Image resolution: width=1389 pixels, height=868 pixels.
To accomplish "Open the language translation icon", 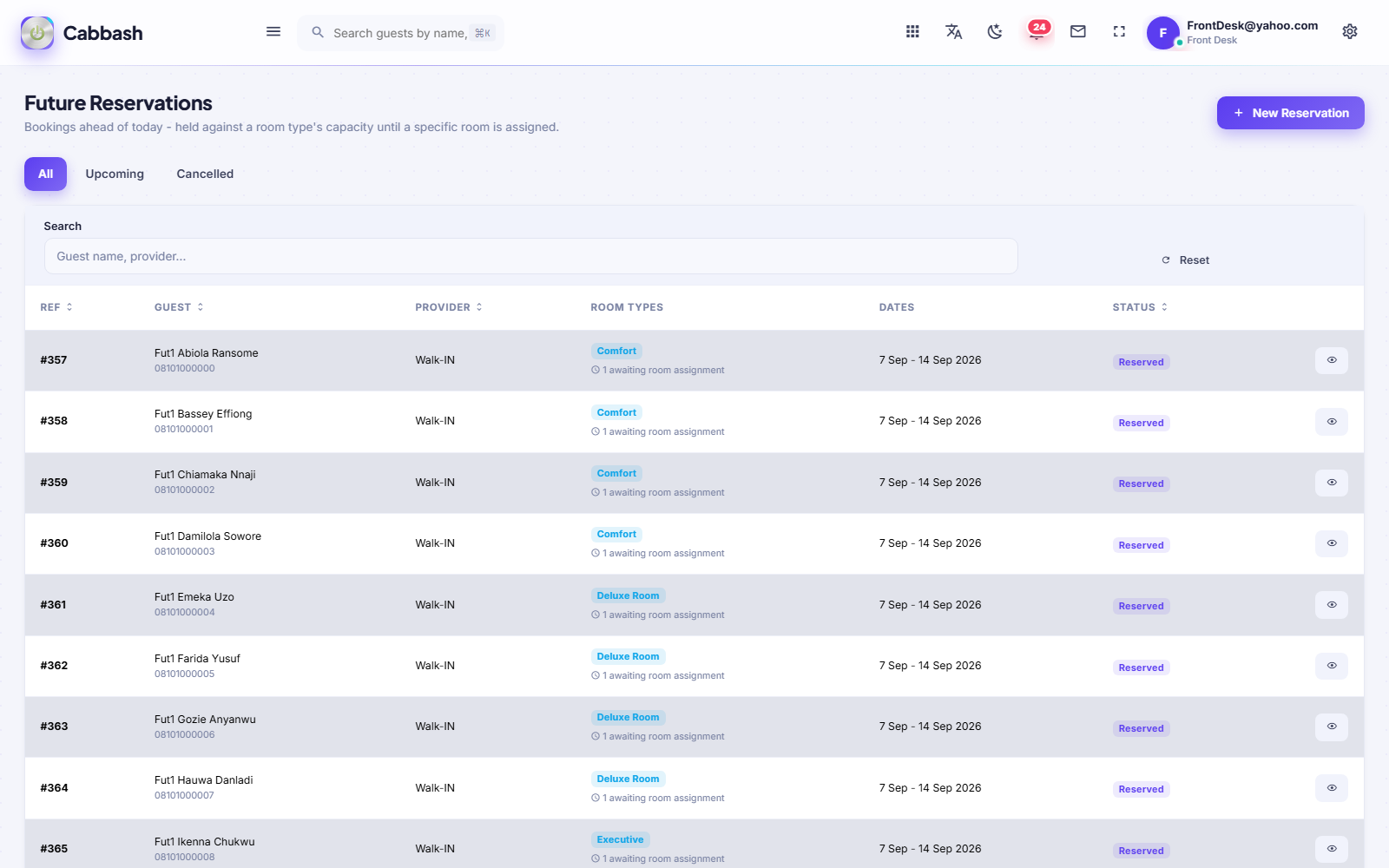I will [x=953, y=32].
